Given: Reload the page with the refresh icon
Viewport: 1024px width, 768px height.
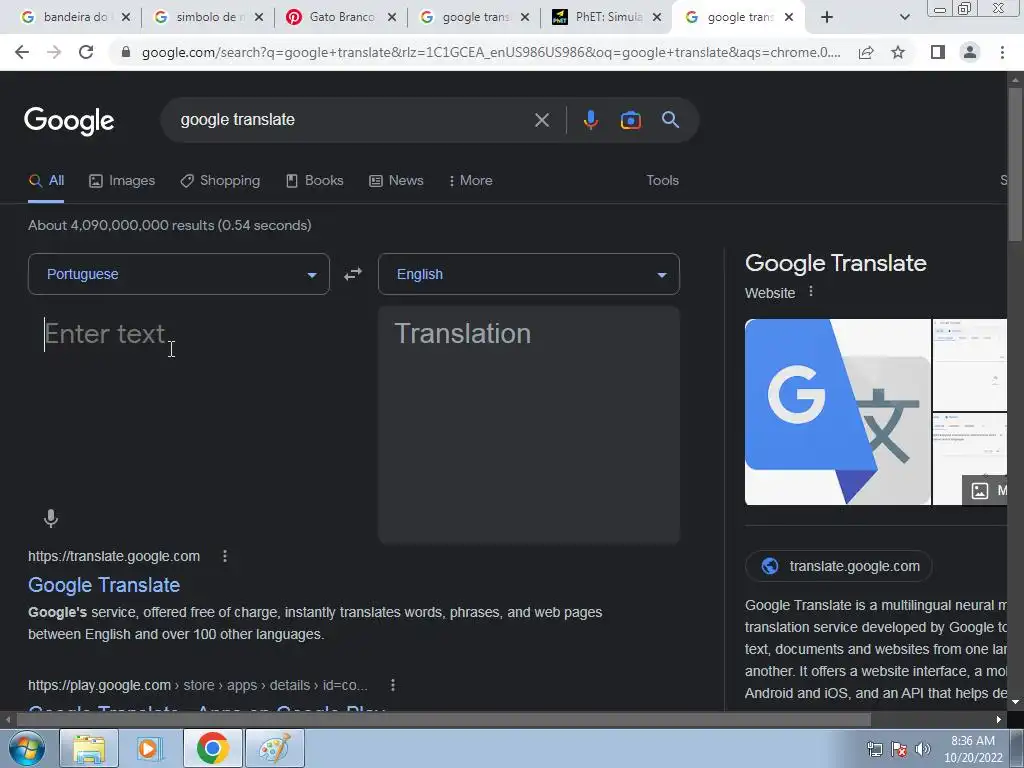Looking at the screenshot, I should [86, 52].
